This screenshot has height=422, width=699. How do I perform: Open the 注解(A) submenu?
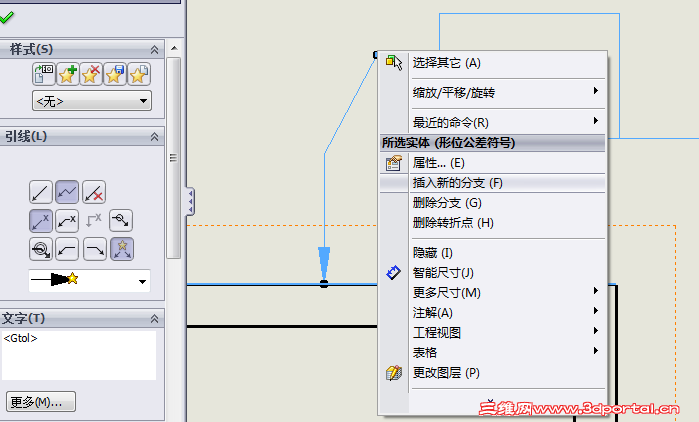(x=493, y=313)
